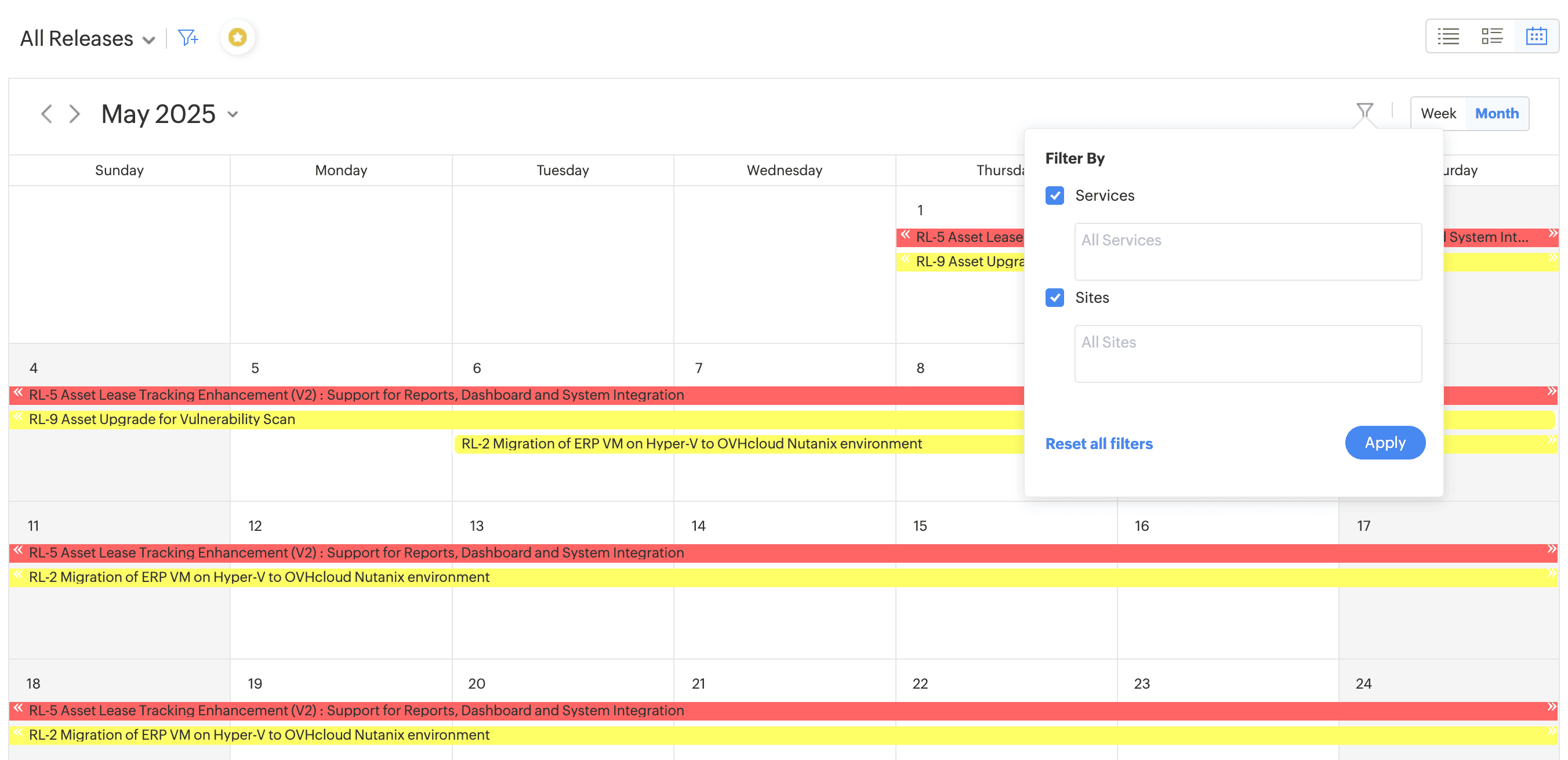The width and height of the screenshot is (1568, 760).
Task: Uncheck the Sites checkbox
Action: 1054,298
